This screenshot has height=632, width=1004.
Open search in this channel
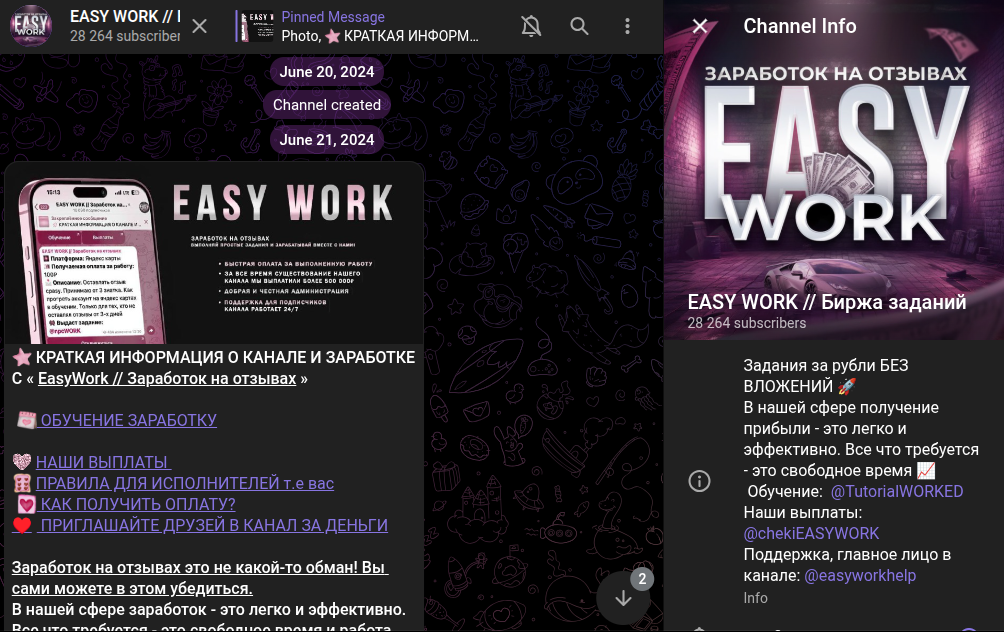click(x=579, y=26)
